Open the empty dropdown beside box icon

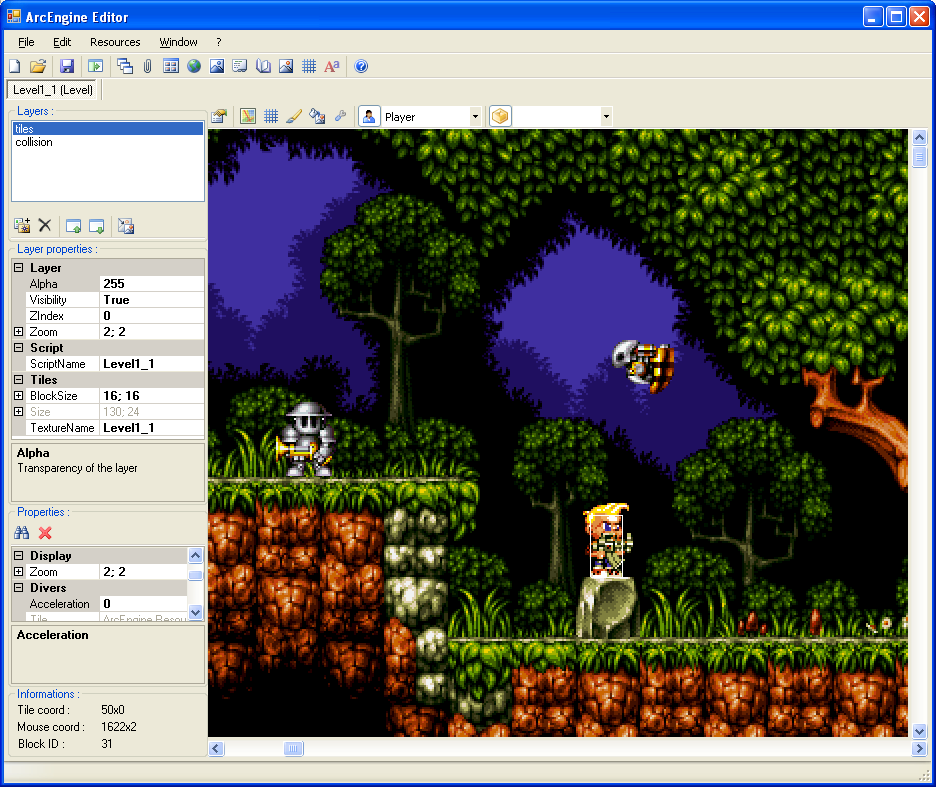tap(606, 116)
